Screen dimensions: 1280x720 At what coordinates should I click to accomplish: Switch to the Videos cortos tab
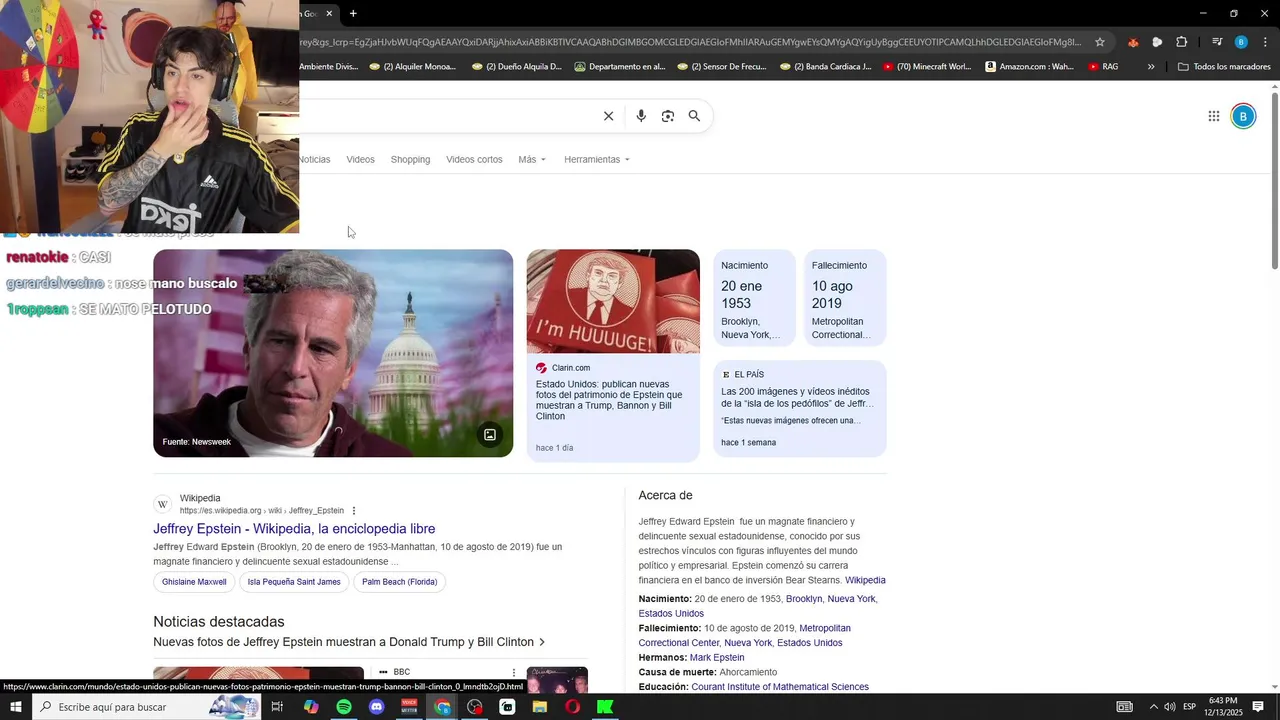tap(474, 160)
